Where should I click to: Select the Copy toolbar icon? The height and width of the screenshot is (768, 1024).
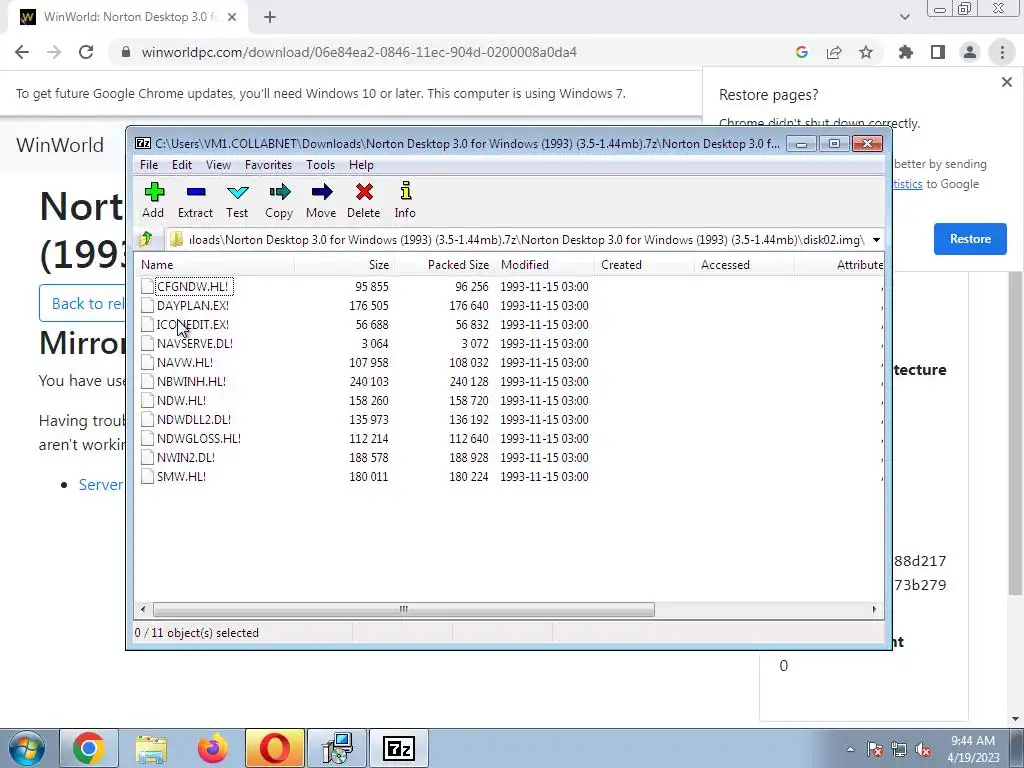279,200
